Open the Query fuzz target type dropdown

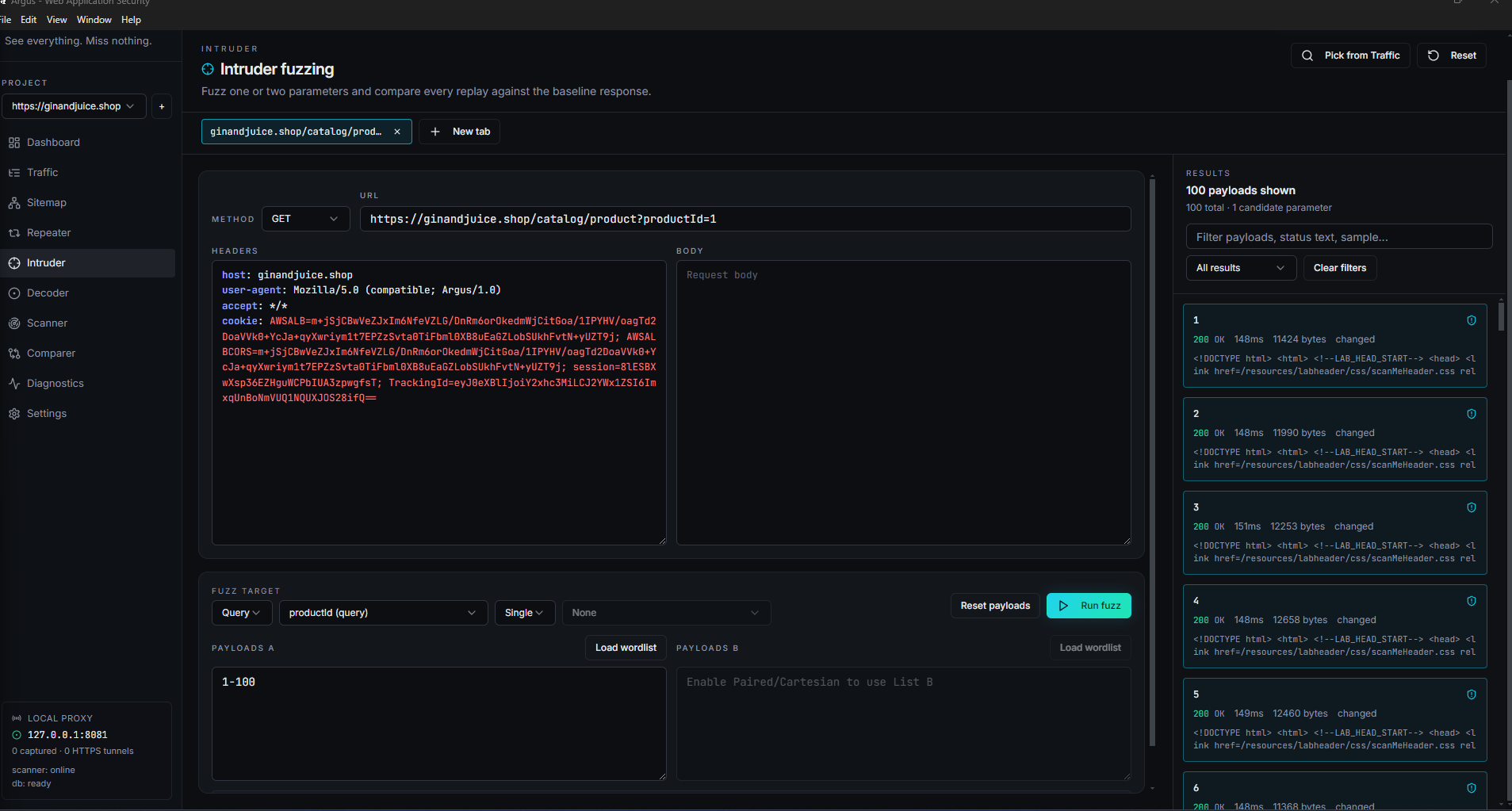coord(242,613)
